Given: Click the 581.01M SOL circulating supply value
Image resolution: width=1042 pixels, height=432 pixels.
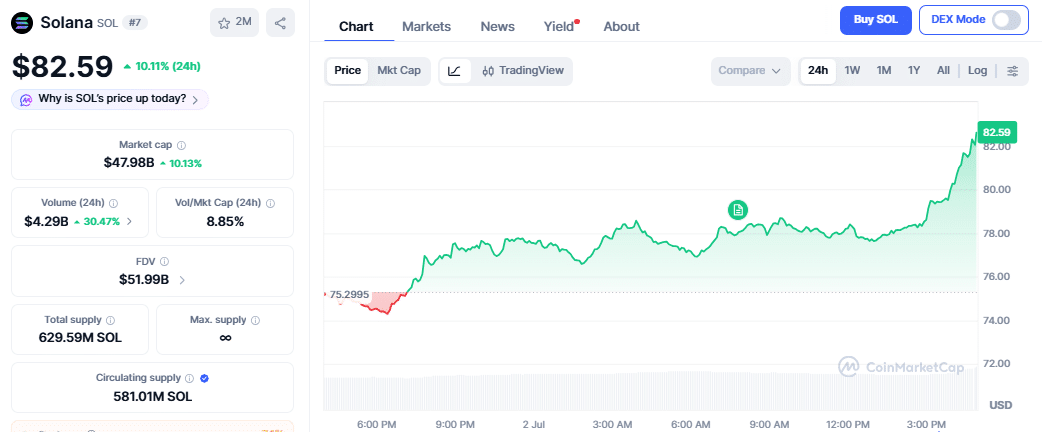Looking at the screenshot, I should pyautogui.click(x=152, y=397).
